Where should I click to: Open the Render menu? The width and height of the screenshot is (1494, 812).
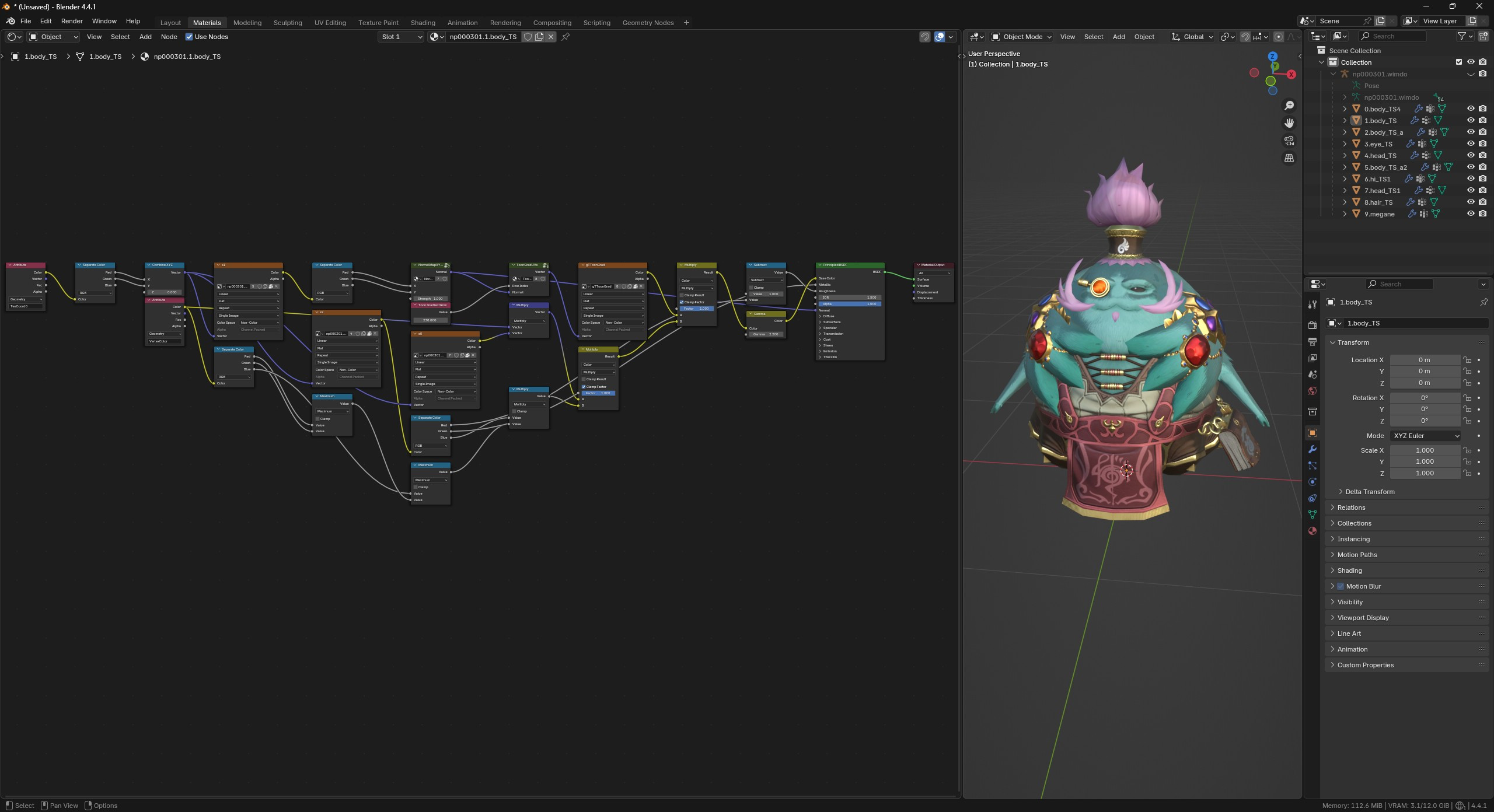[x=72, y=20]
